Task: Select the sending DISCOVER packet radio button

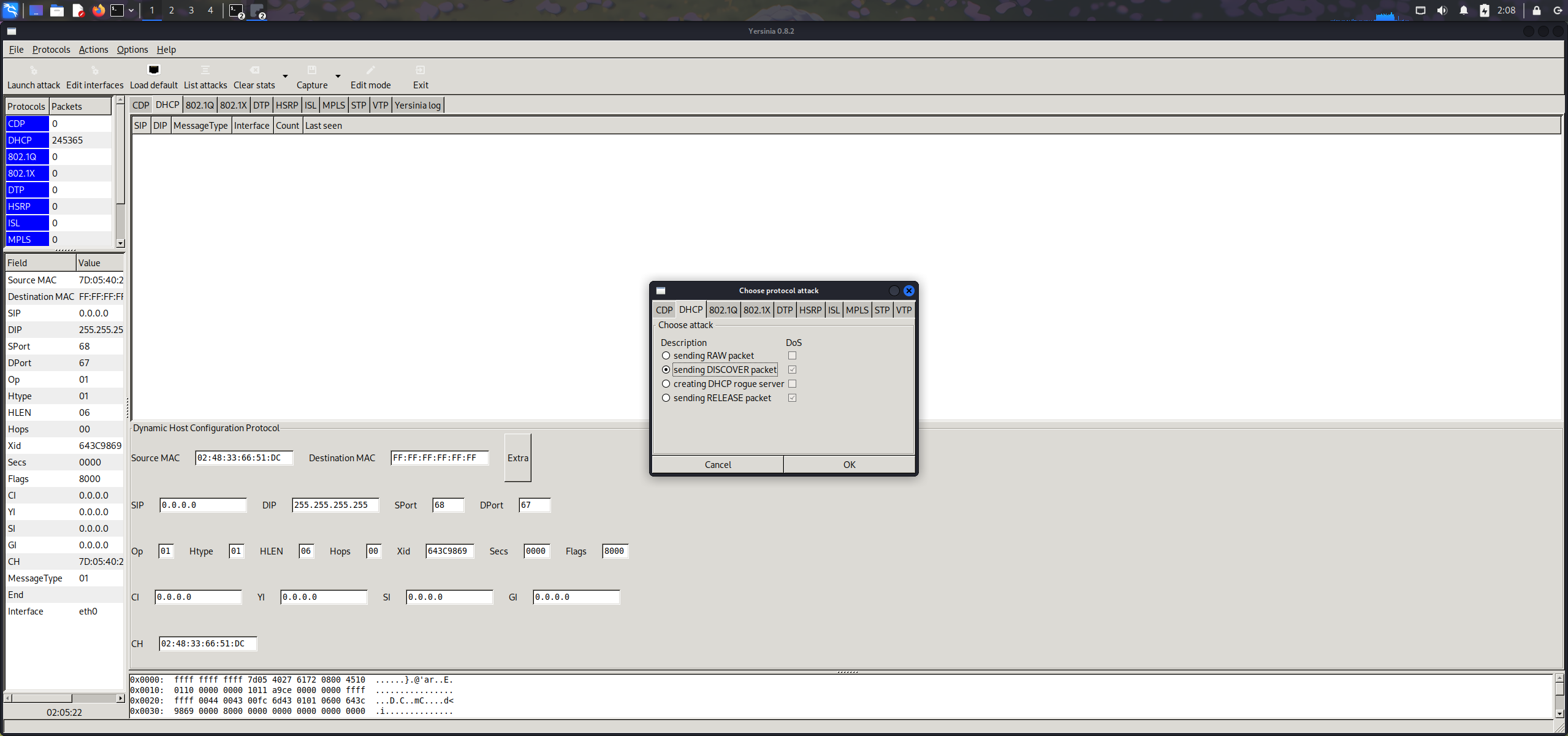Action: coord(666,370)
